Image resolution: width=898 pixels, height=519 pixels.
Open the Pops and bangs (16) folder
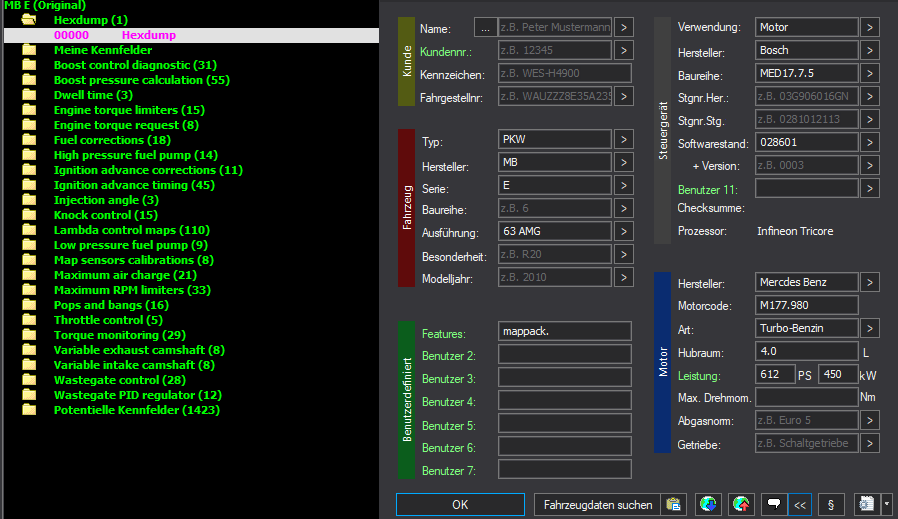pos(111,305)
